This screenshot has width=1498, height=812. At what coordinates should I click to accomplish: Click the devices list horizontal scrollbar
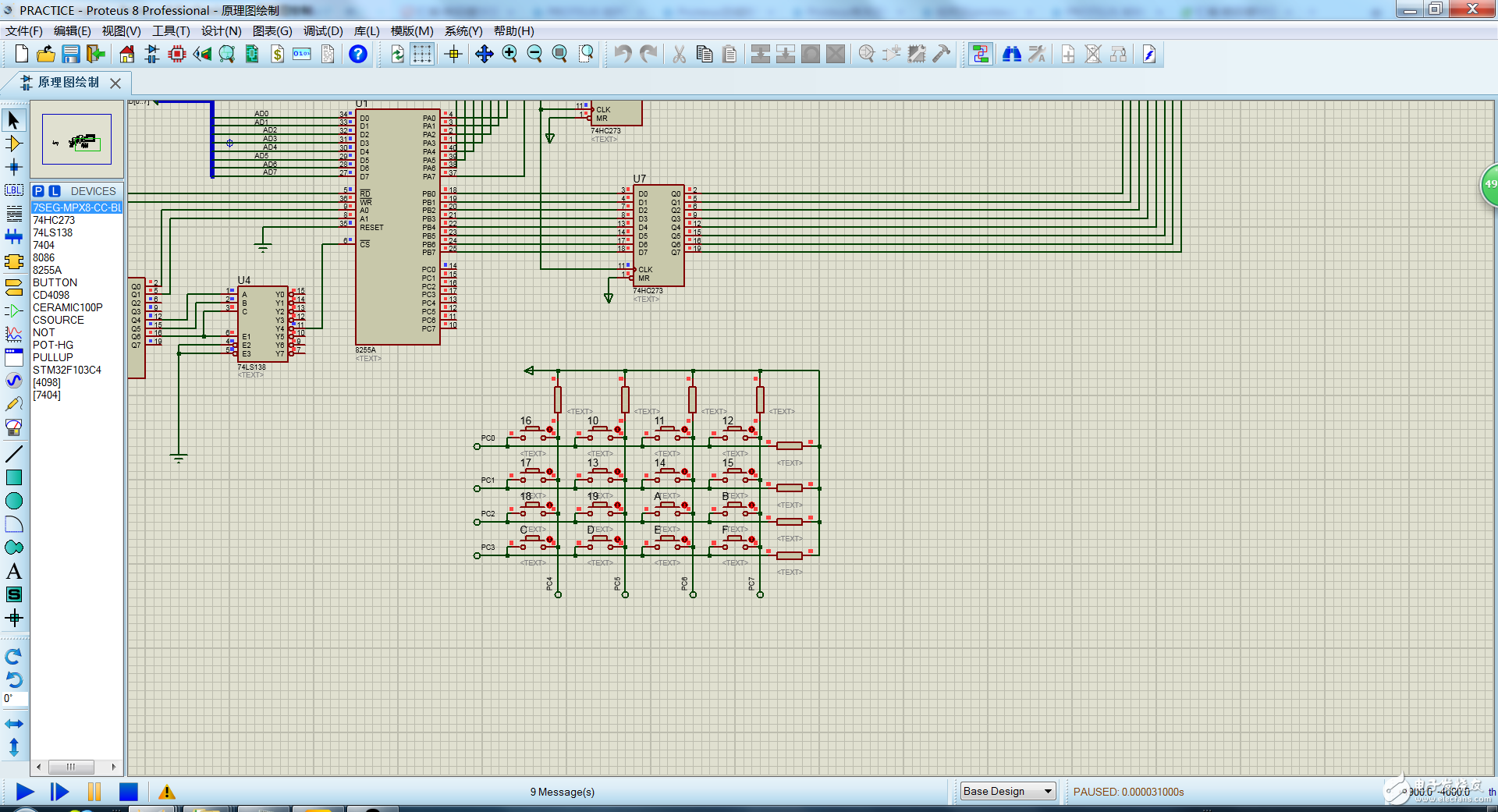point(76,767)
